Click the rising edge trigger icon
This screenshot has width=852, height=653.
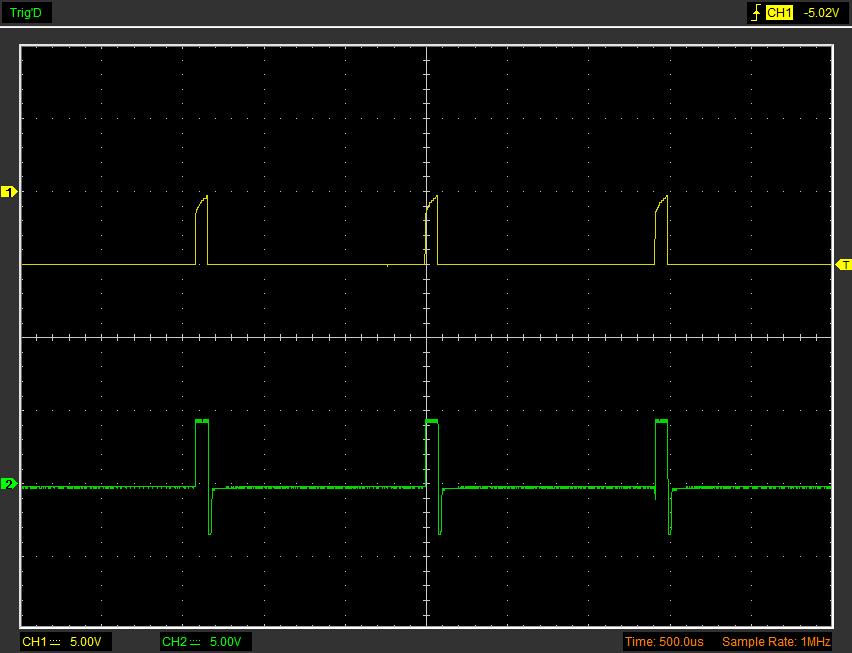756,13
